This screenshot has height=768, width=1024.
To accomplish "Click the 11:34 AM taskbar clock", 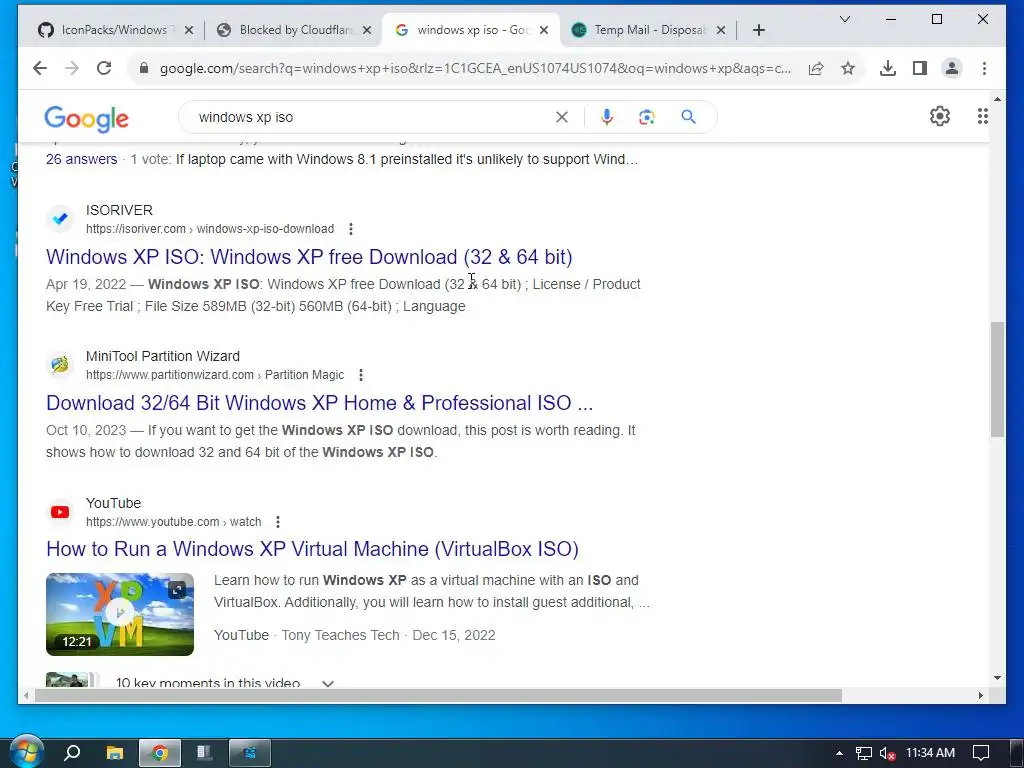I will 930,753.
